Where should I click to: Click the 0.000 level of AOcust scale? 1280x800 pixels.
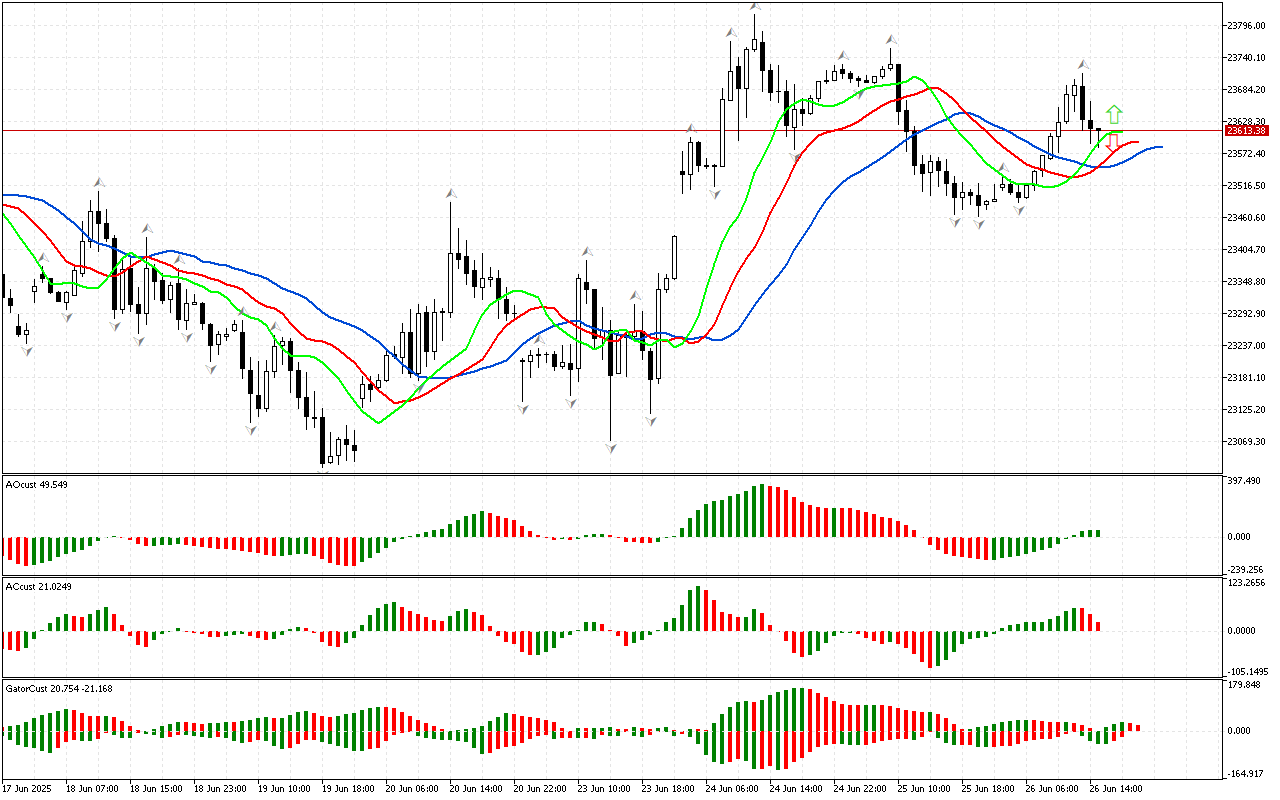click(x=1241, y=536)
